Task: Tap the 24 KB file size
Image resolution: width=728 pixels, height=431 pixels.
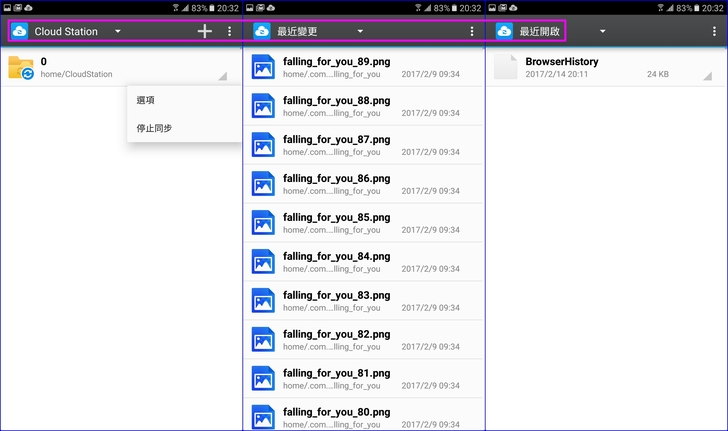Action: (x=658, y=74)
